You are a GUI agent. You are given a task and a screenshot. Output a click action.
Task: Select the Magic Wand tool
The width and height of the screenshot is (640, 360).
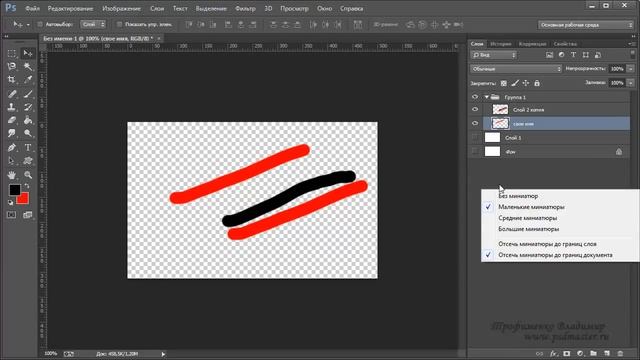pos(28,66)
